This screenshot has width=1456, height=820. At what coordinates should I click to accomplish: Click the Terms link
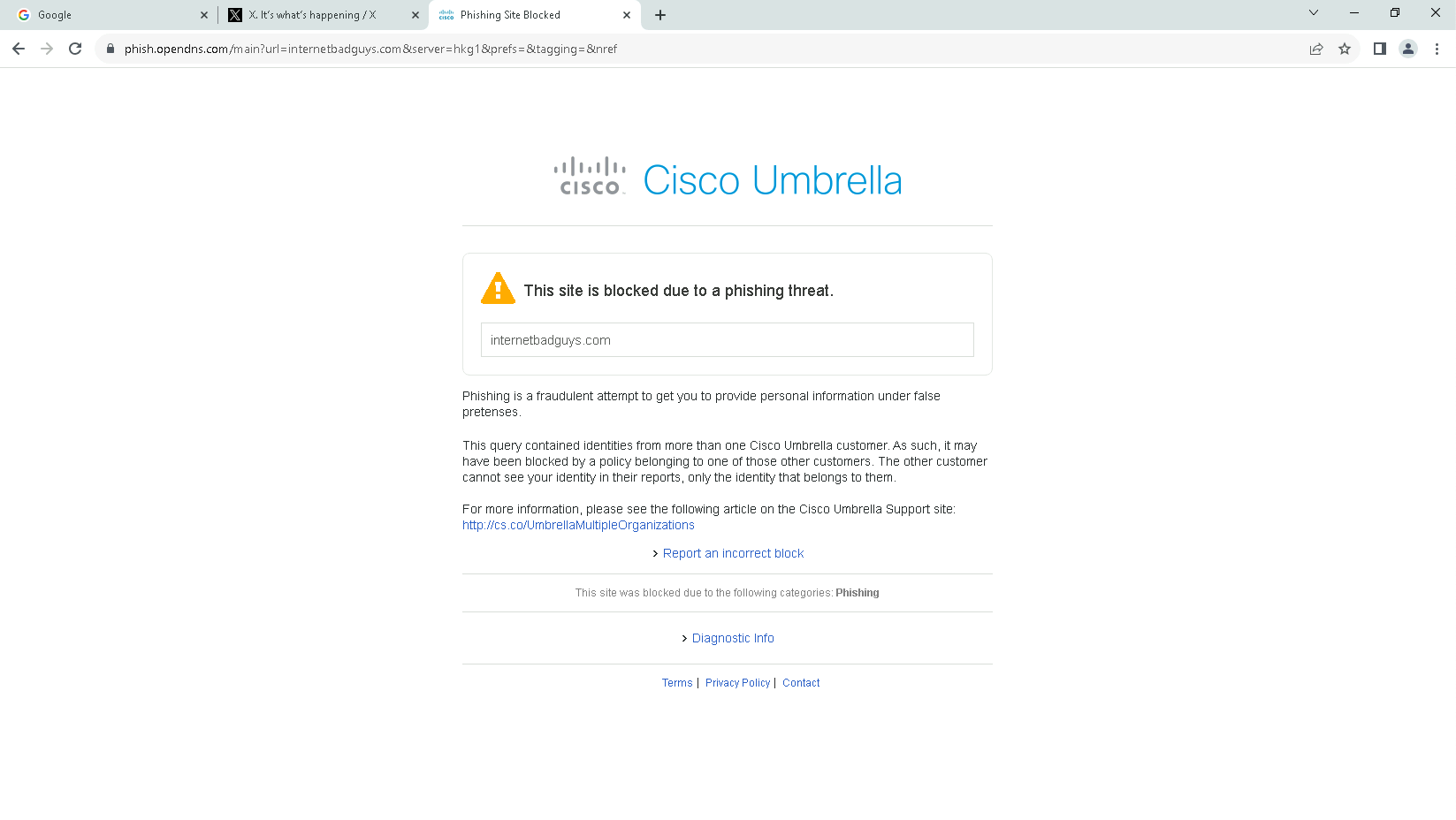[677, 683]
